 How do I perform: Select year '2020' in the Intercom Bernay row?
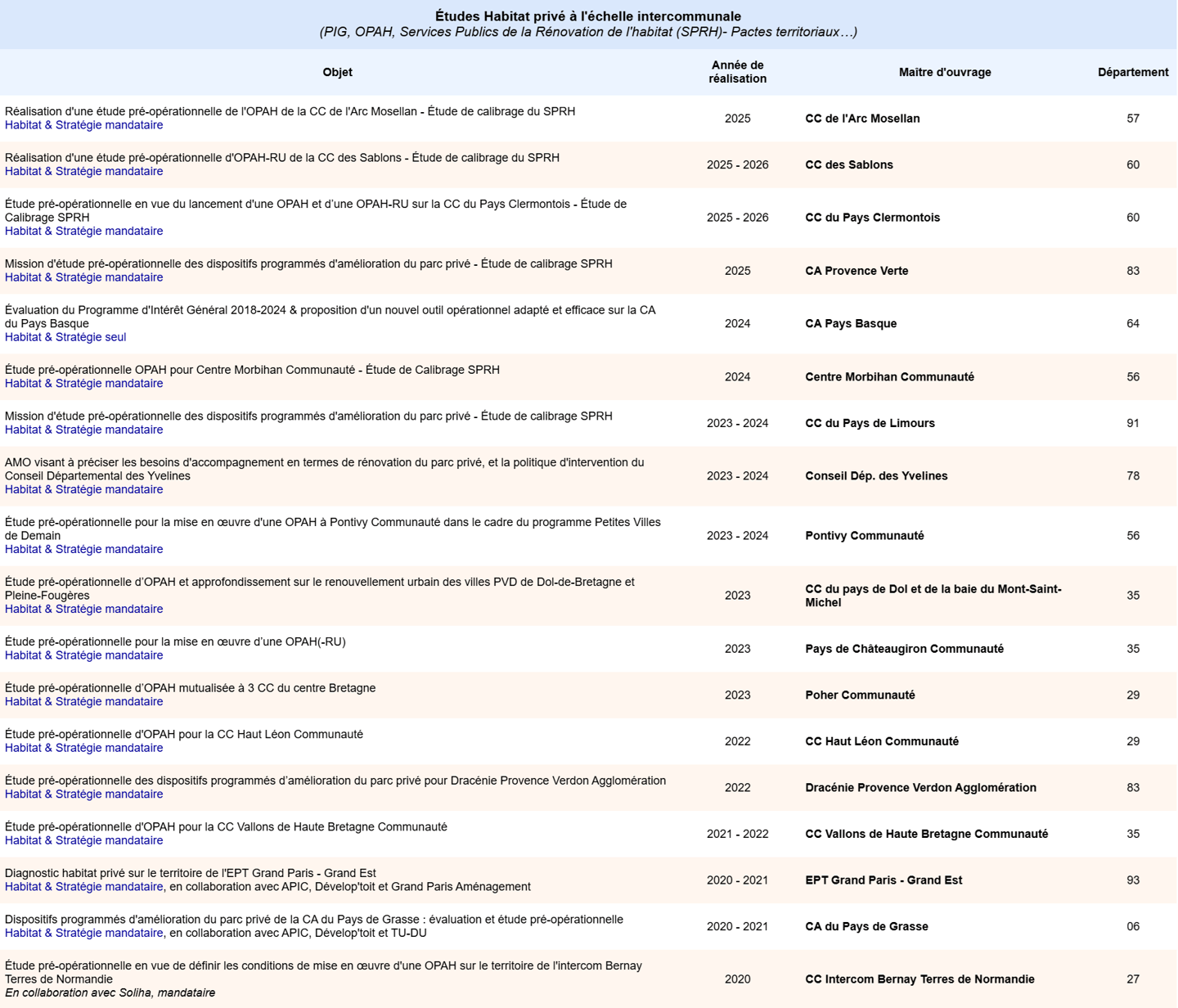pyautogui.click(x=737, y=979)
